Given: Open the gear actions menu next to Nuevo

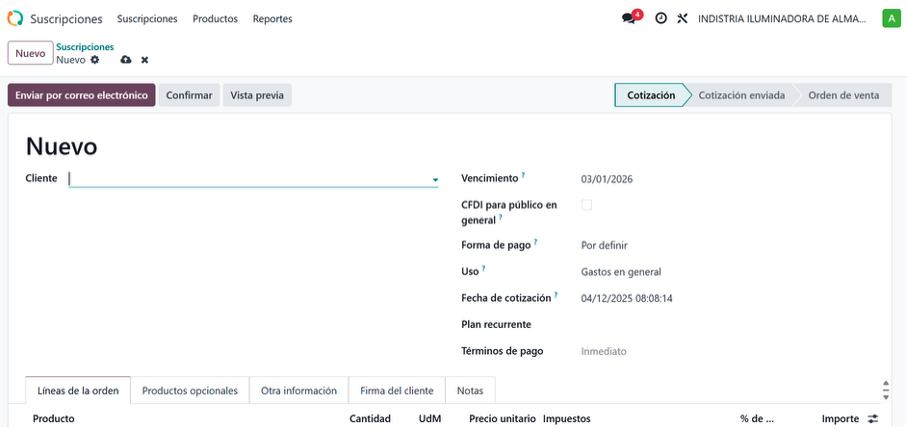Looking at the screenshot, I should 95,60.
